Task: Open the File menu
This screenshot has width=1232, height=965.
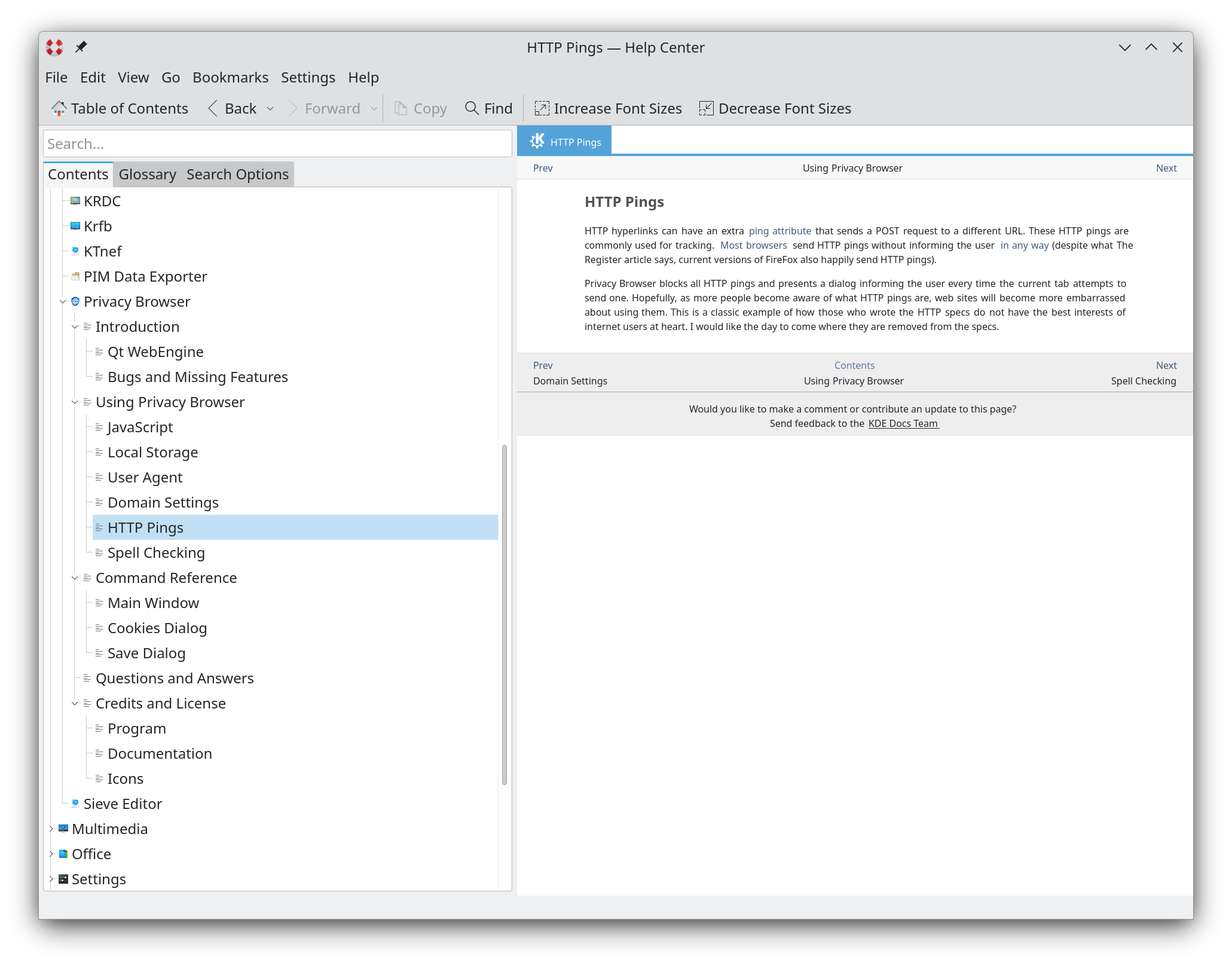Action: coord(56,78)
